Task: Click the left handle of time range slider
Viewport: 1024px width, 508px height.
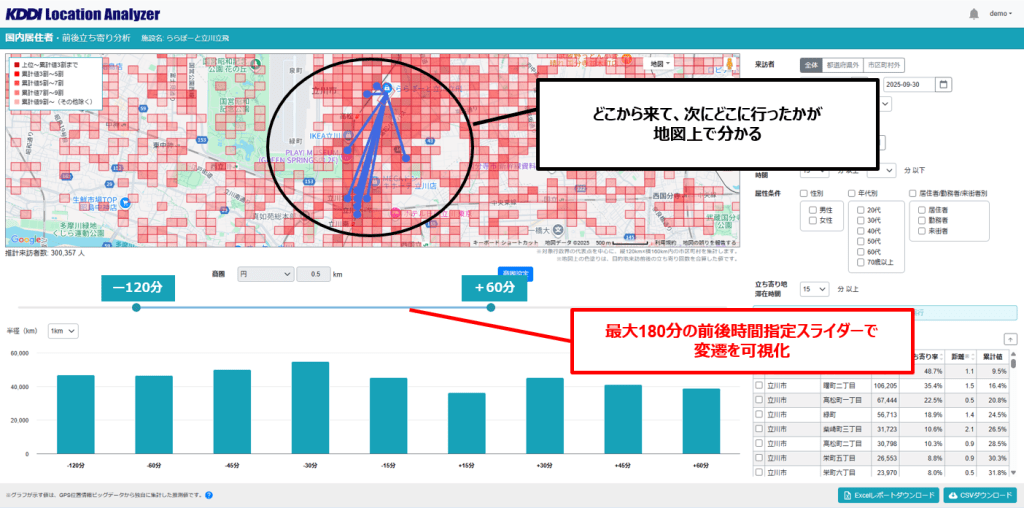Action: coord(136,308)
